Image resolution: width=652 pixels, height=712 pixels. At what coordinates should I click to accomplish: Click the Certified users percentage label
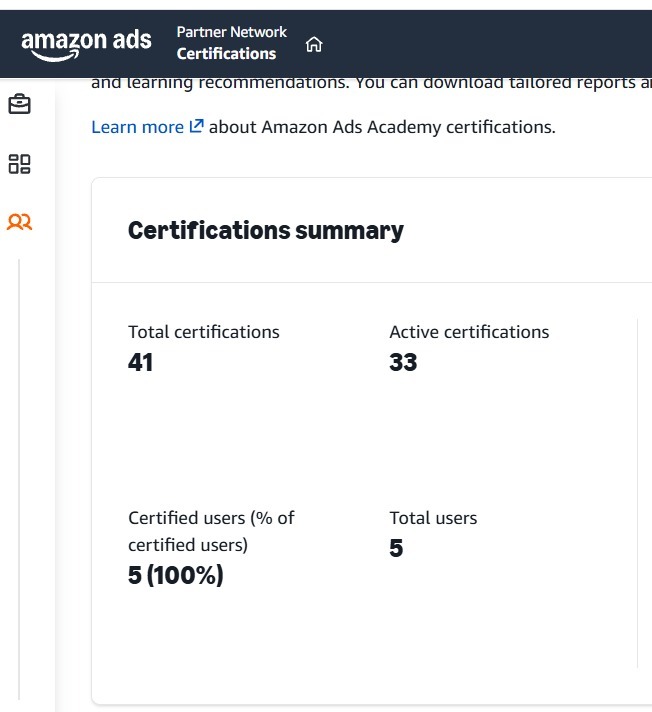(211, 531)
